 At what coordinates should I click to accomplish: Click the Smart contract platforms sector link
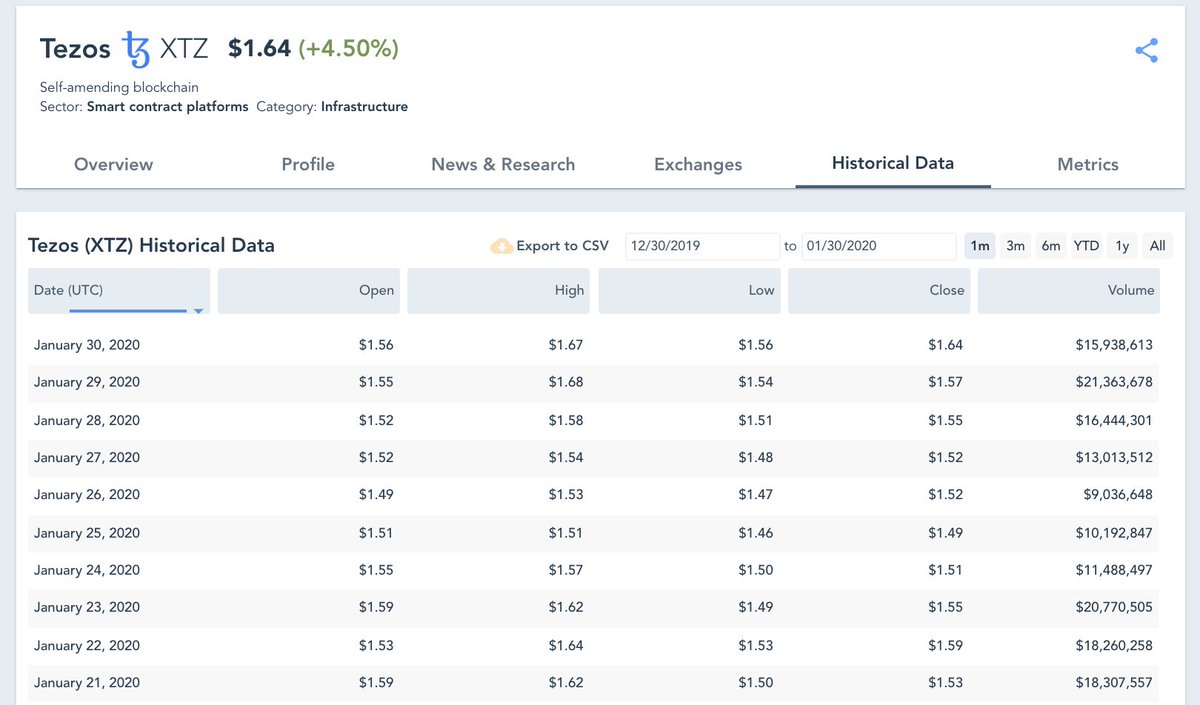pos(168,106)
